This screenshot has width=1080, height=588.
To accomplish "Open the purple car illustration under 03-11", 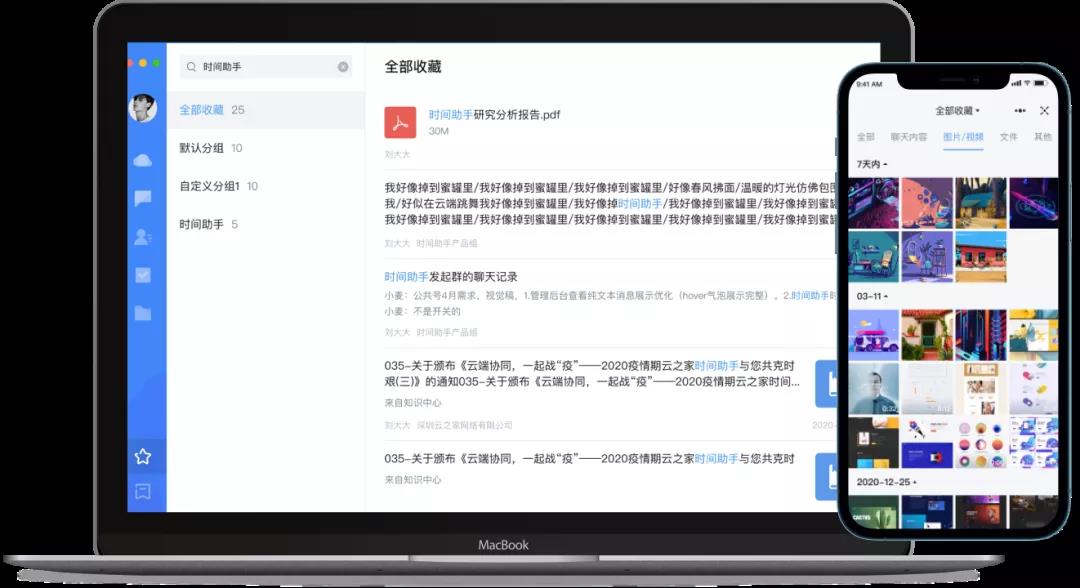I will 873,335.
